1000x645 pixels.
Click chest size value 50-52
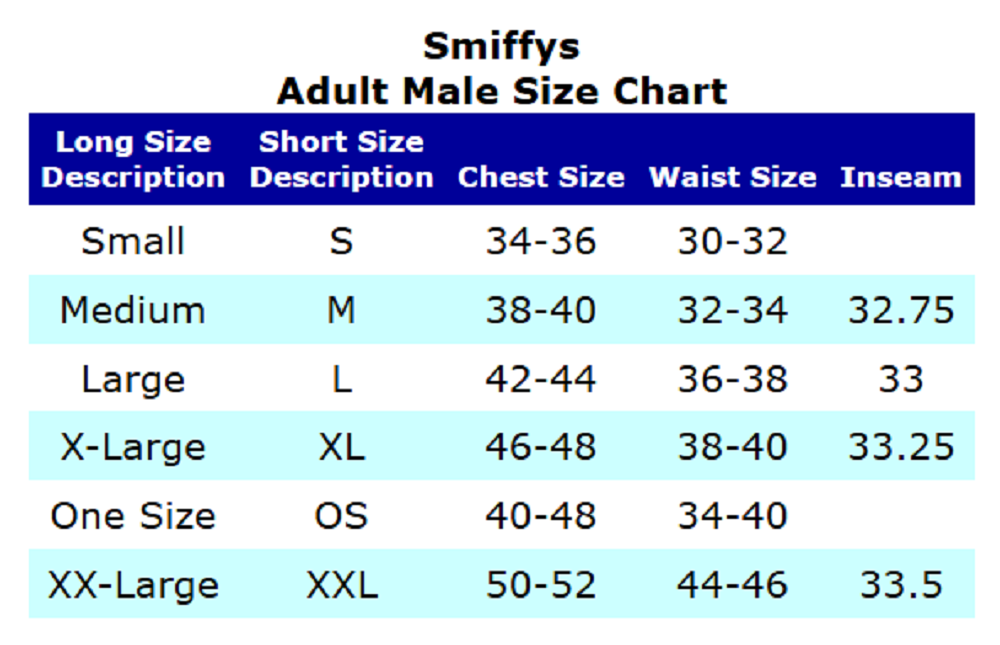click(541, 584)
